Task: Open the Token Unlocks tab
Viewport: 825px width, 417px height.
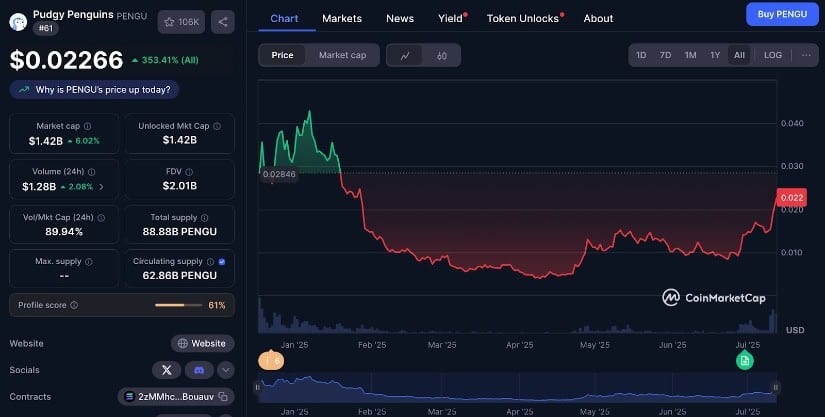Action: click(x=524, y=18)
